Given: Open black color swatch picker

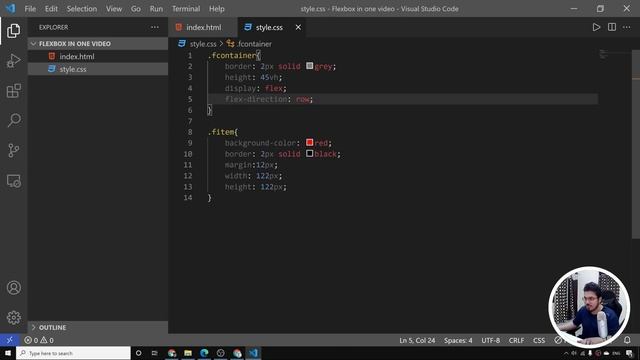Looking at the screenshot, I should (x=309, y=153).
